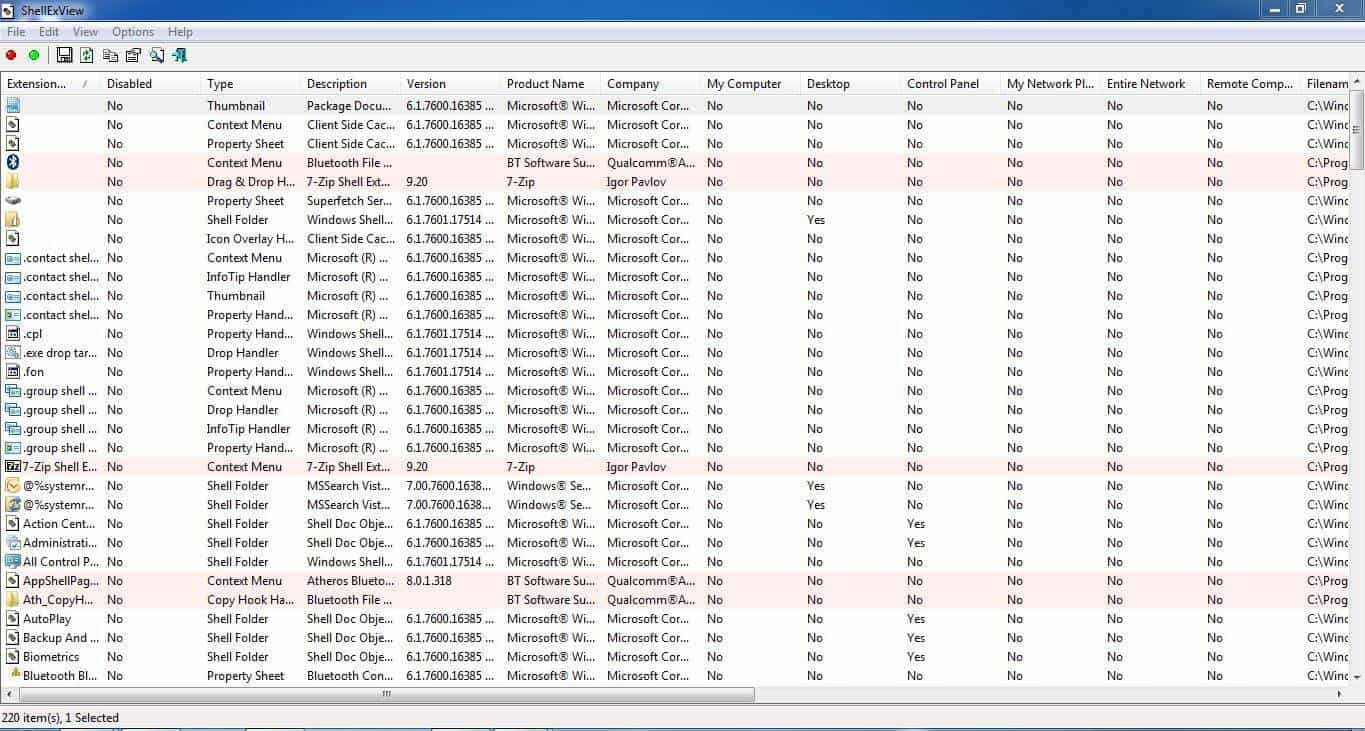Click the horizontal scrollbar right arrow
Image resolution: width=1365 pixels, height=731 pixels.
click(x=1341, y=694)
